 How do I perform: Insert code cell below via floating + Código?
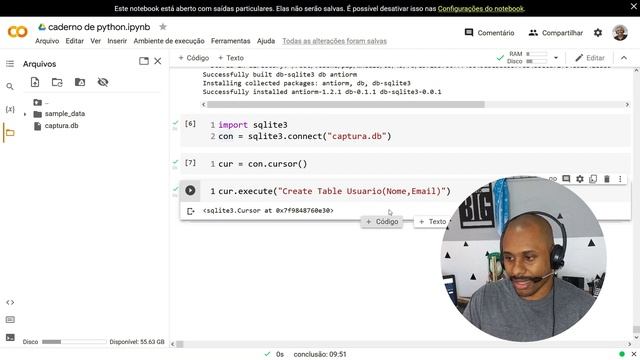[382, 222]
